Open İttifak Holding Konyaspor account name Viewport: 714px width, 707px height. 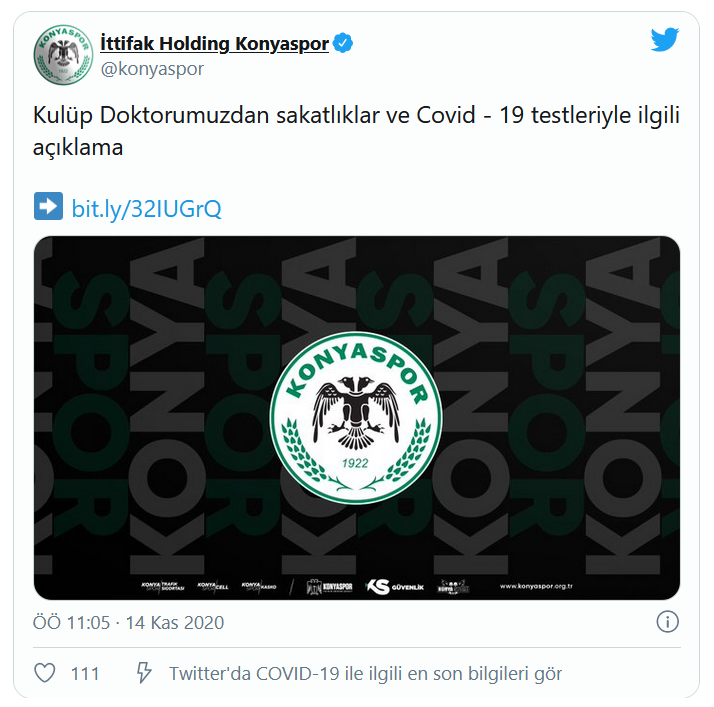click(214, 44)
